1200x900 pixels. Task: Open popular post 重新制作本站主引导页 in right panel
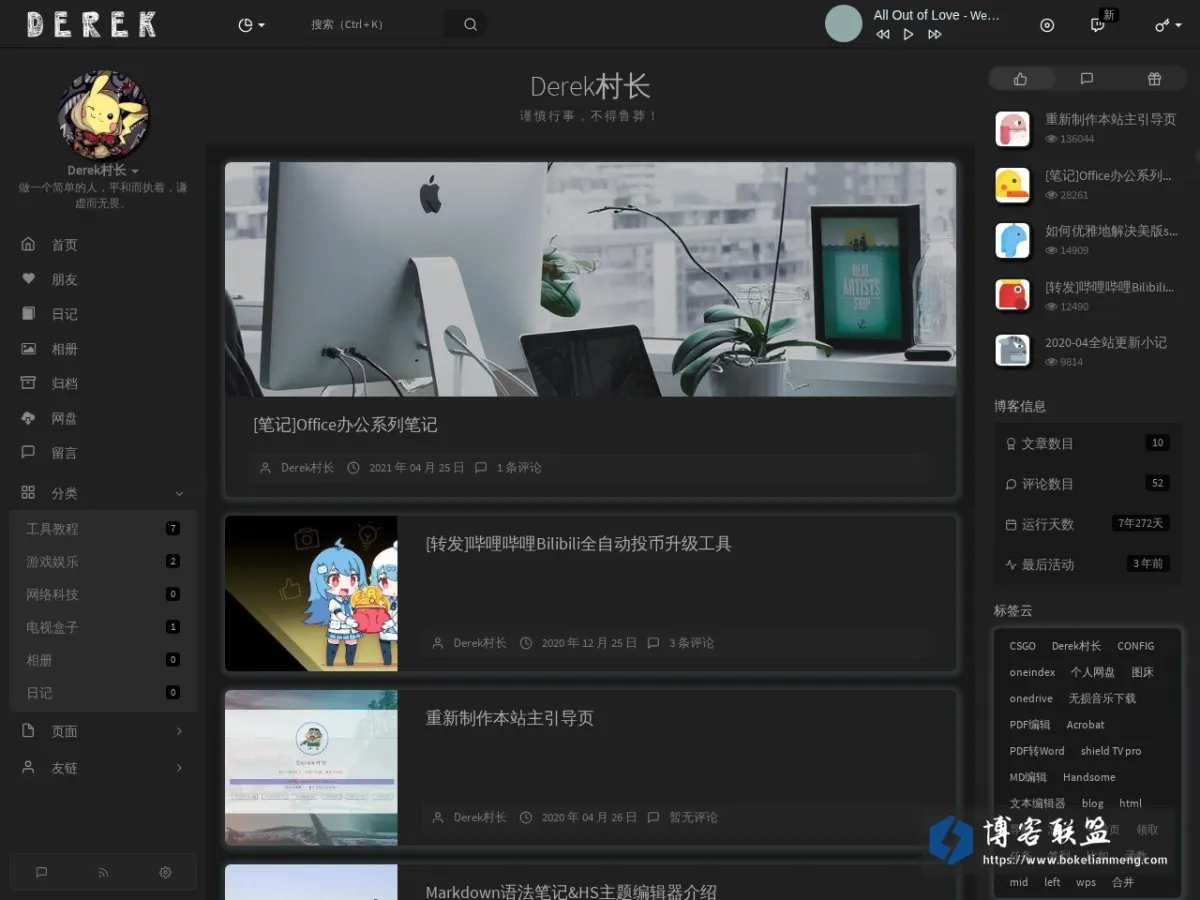(1110, 119)
